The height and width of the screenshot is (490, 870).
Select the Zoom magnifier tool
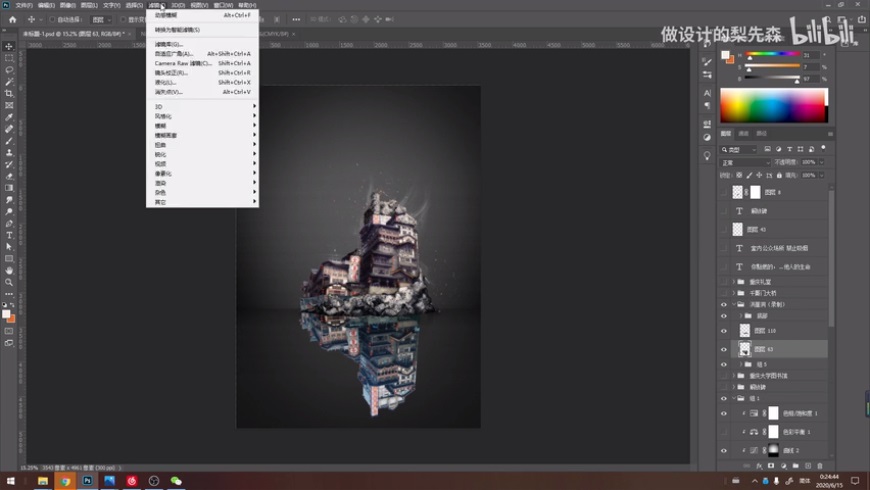(9, 282)
